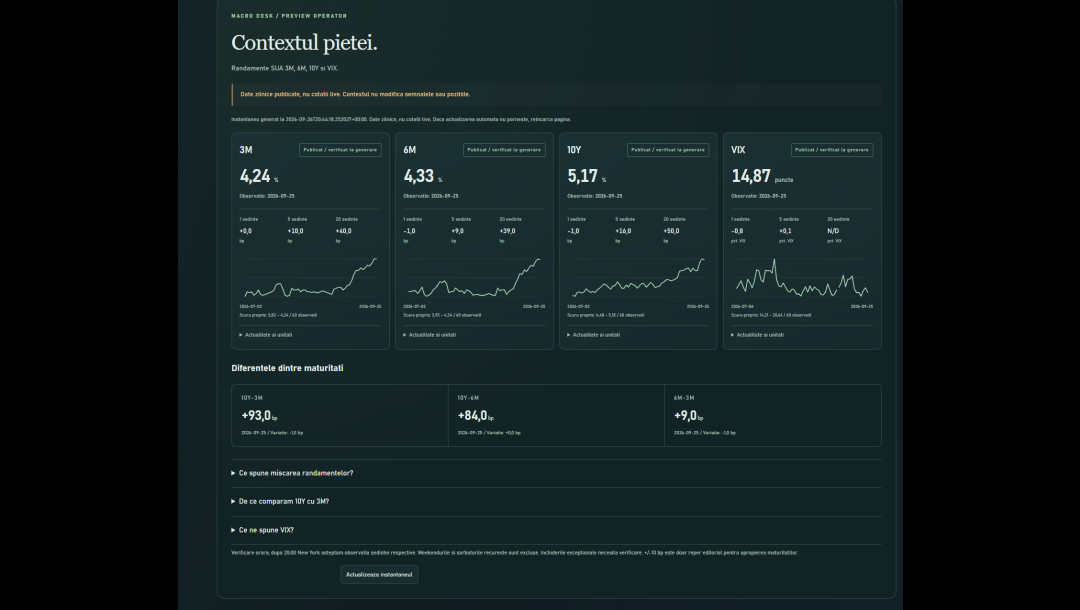Click the "+50,0" 20-session change in 10Y card
This screenshot has width=1080, height=610.
[672, 231]
